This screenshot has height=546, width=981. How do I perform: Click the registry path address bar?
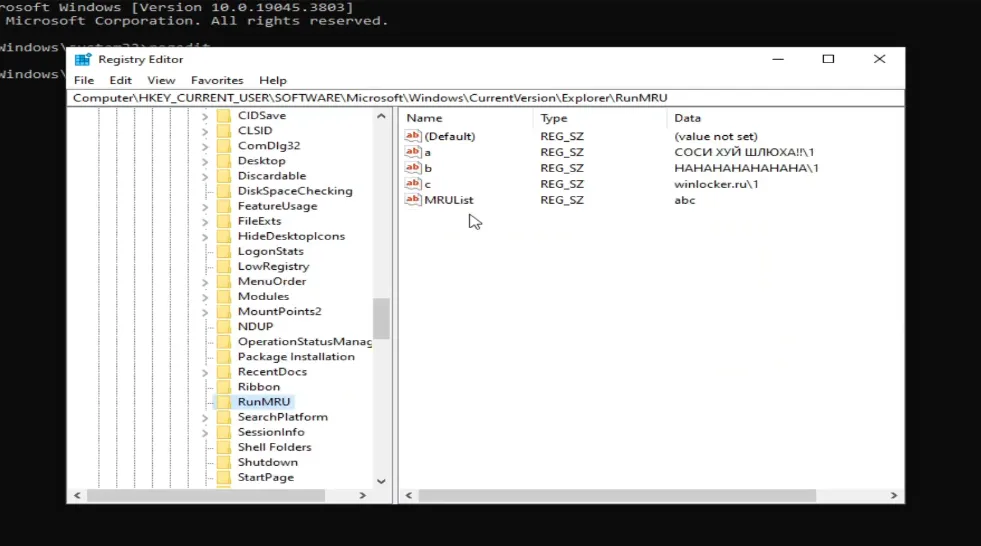click(x=485, y=98)
